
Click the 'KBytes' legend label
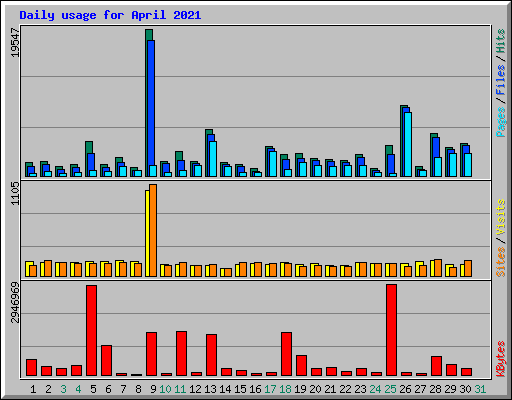501,359
